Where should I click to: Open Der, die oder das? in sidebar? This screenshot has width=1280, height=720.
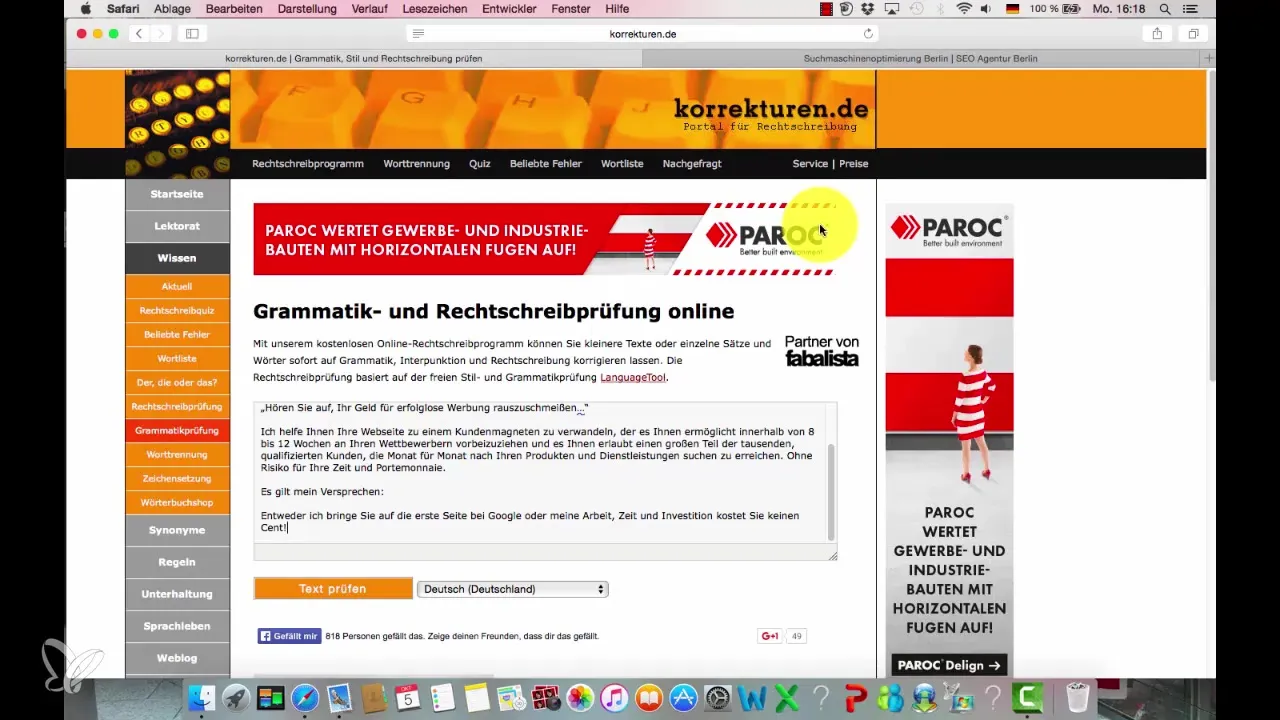click(x=177, y=382)
